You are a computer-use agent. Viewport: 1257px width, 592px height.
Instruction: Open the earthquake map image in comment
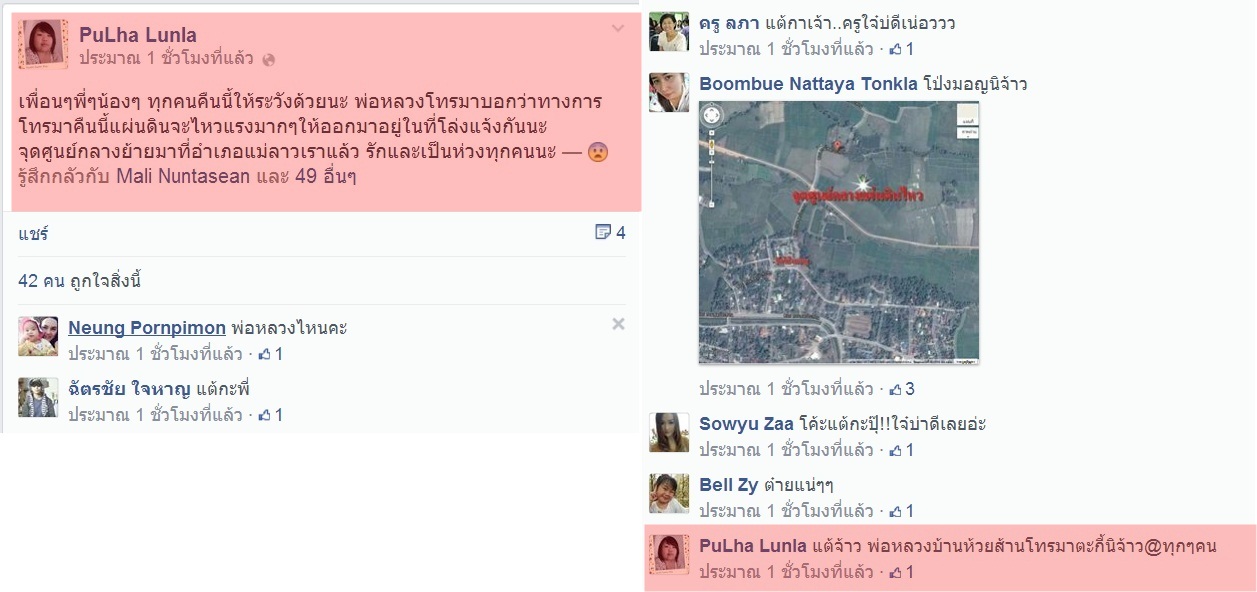(839, 232)
